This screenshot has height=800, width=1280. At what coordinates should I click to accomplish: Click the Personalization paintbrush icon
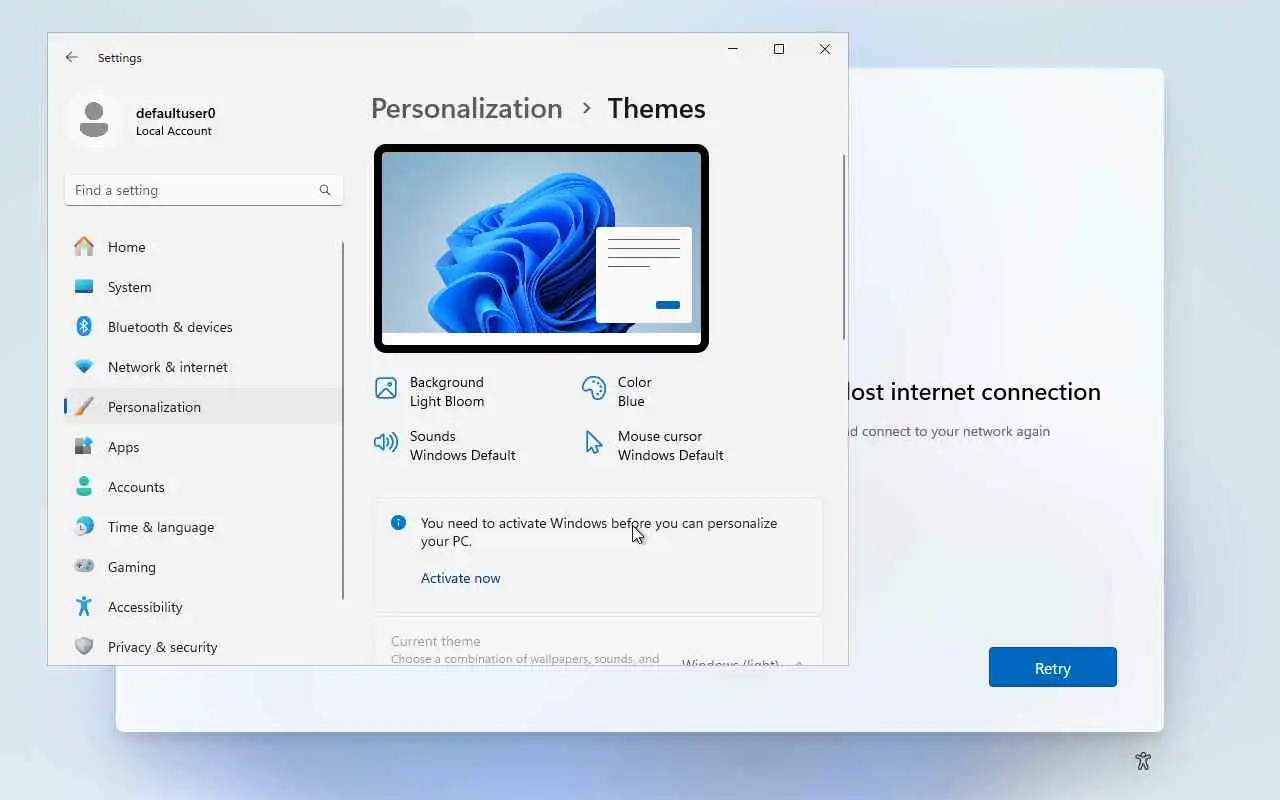[84, 407]
